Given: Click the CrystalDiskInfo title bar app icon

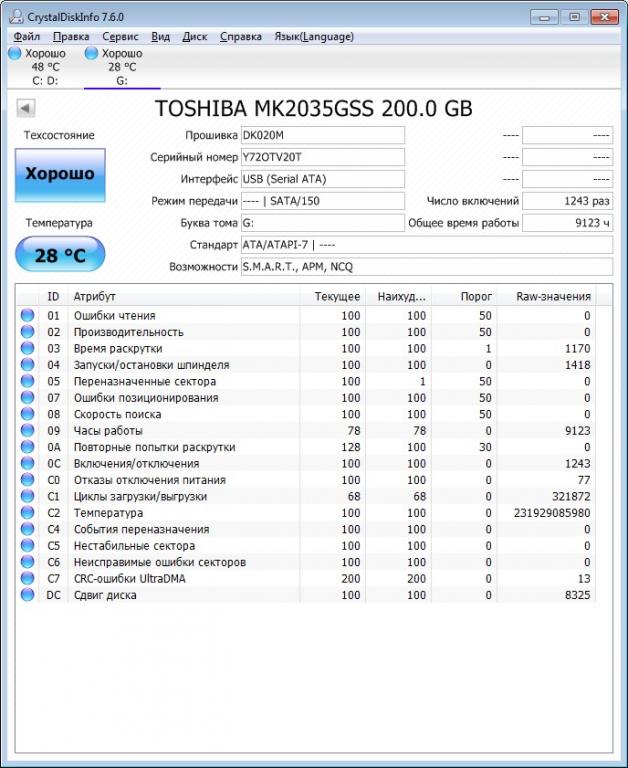Looking at the screenshot, I should point(16,17).
